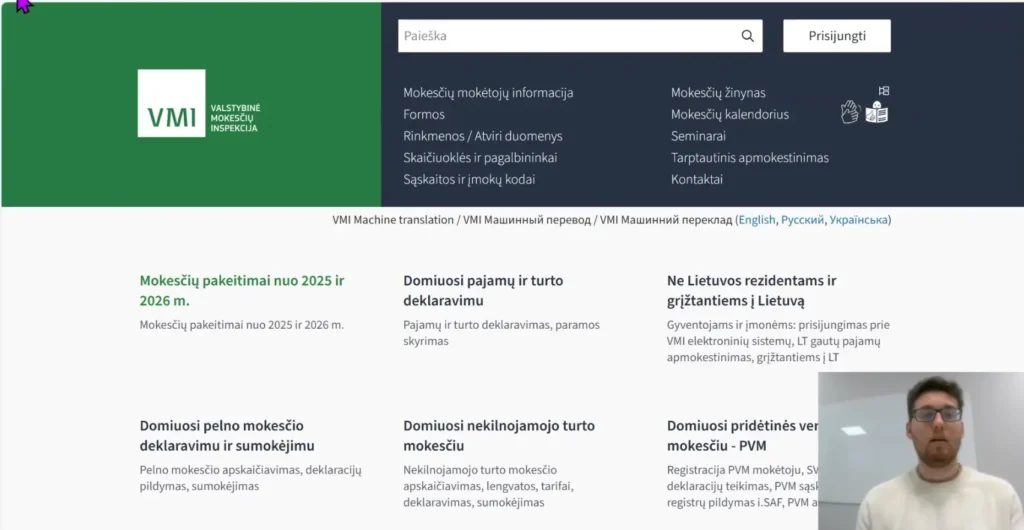
Task: Click the search magnifier icon
Action: [x=748, y=36]
